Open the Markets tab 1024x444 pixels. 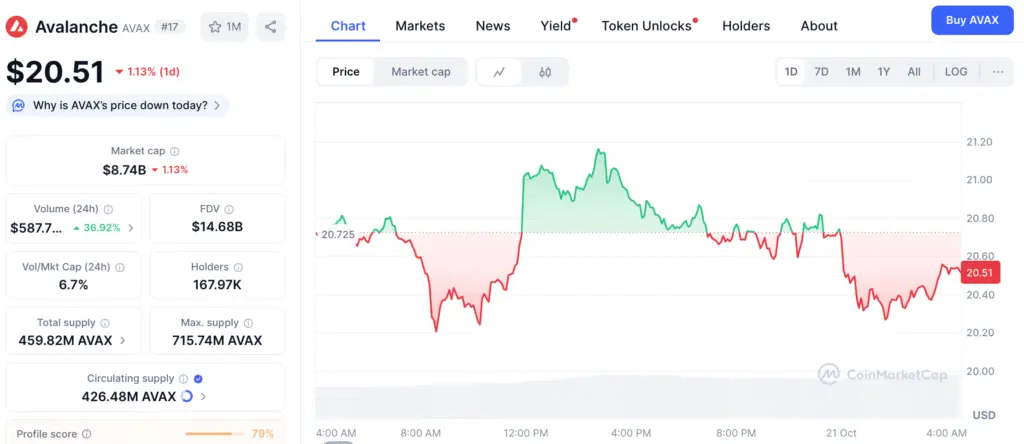(x=420, y=26)
